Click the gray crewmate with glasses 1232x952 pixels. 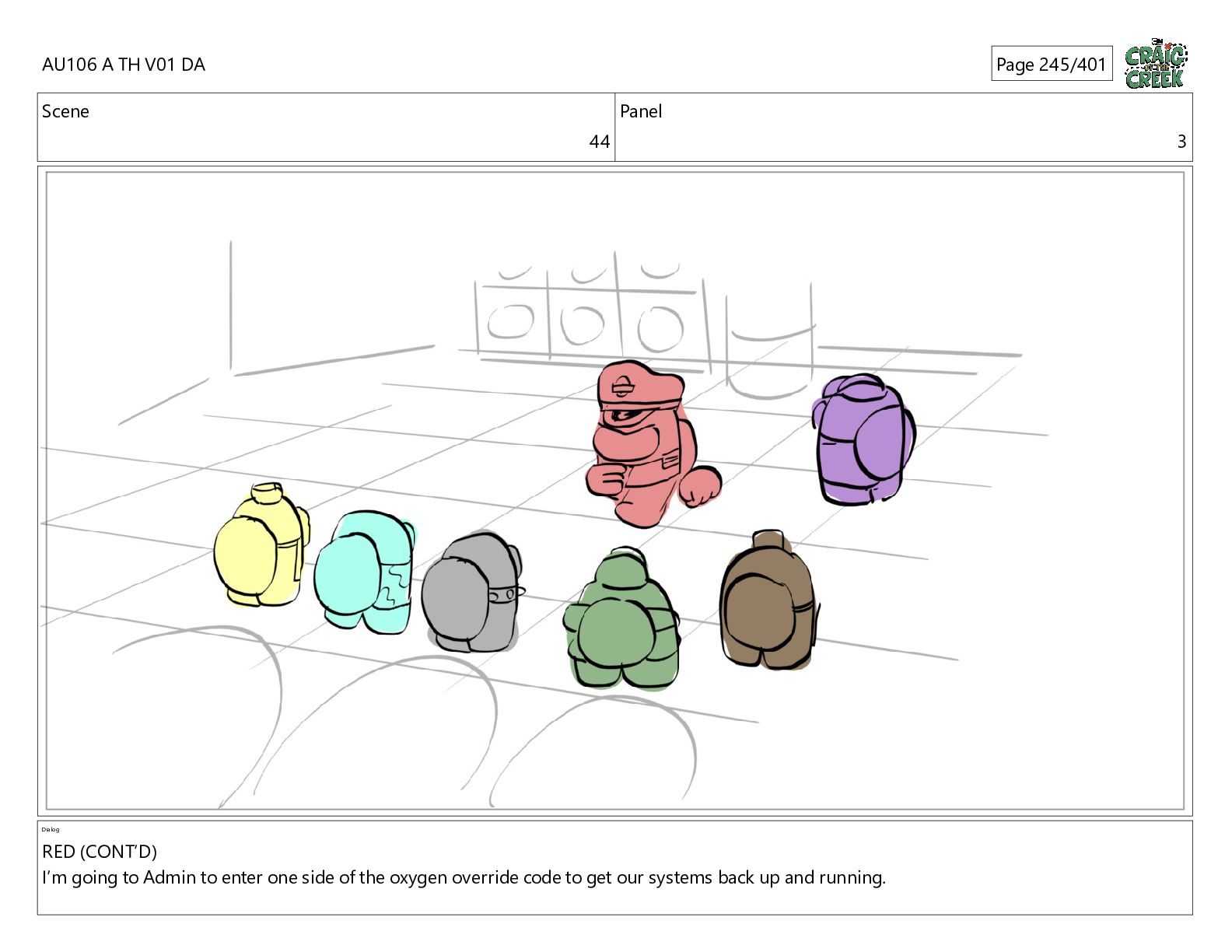pyautogui.click(x=473, y=593)
